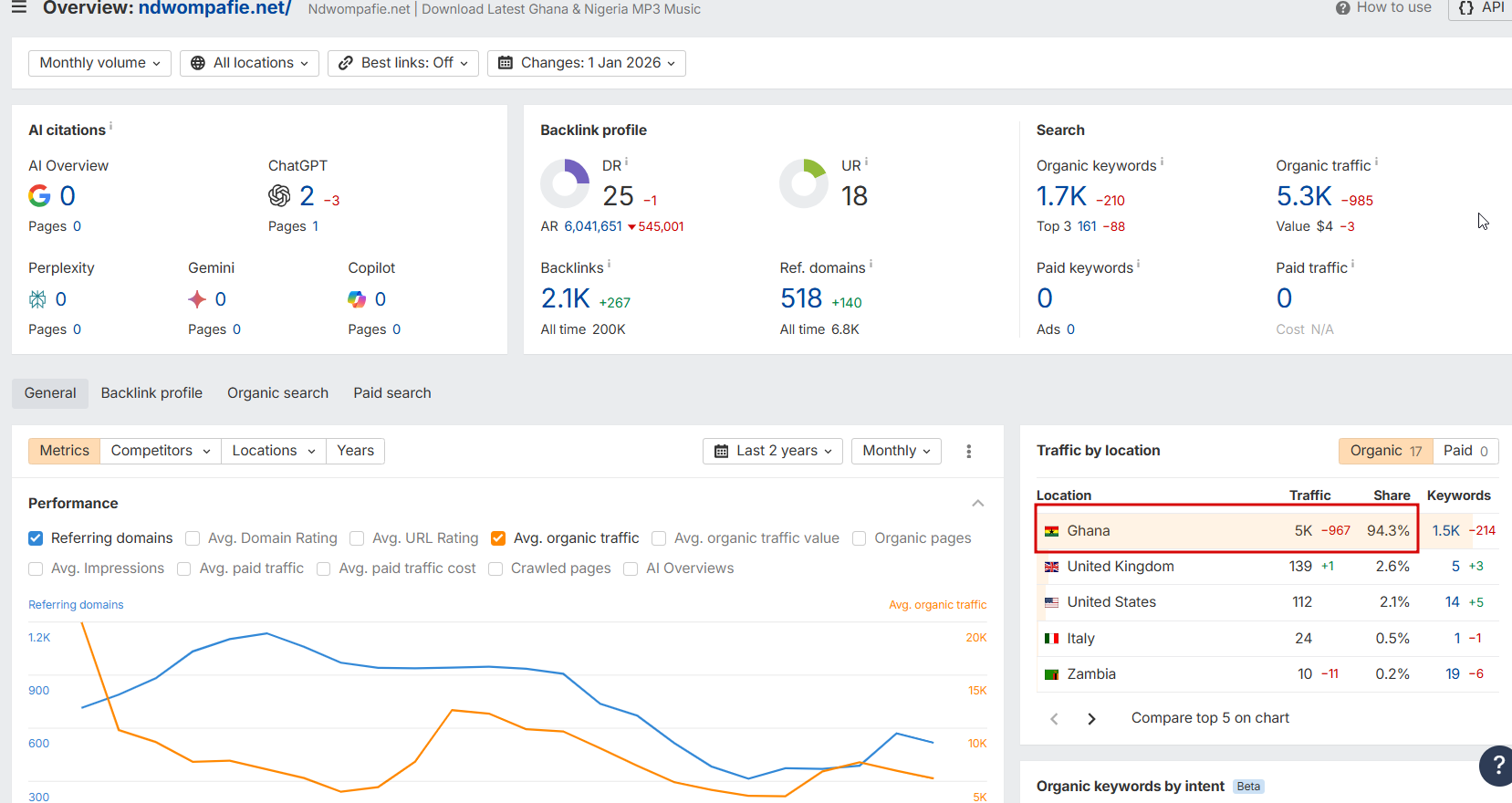Open the help question mark bubble
1512x803 pixels.
(x=1496, y=765)
